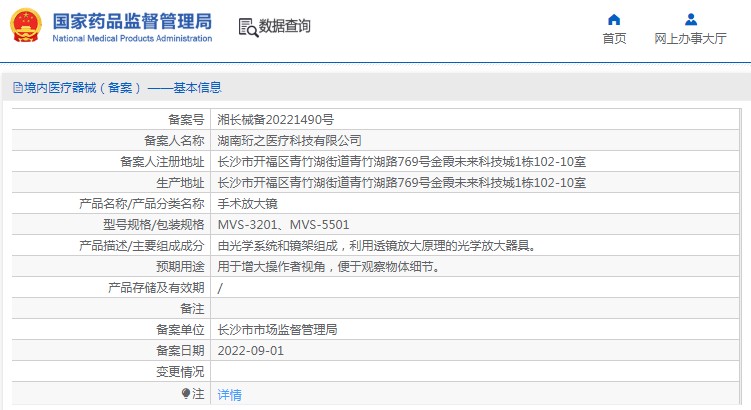Select filing date 2022-09-01
Image resolution: width=751 pixels, height=410 pixels.
pos(250,351)
